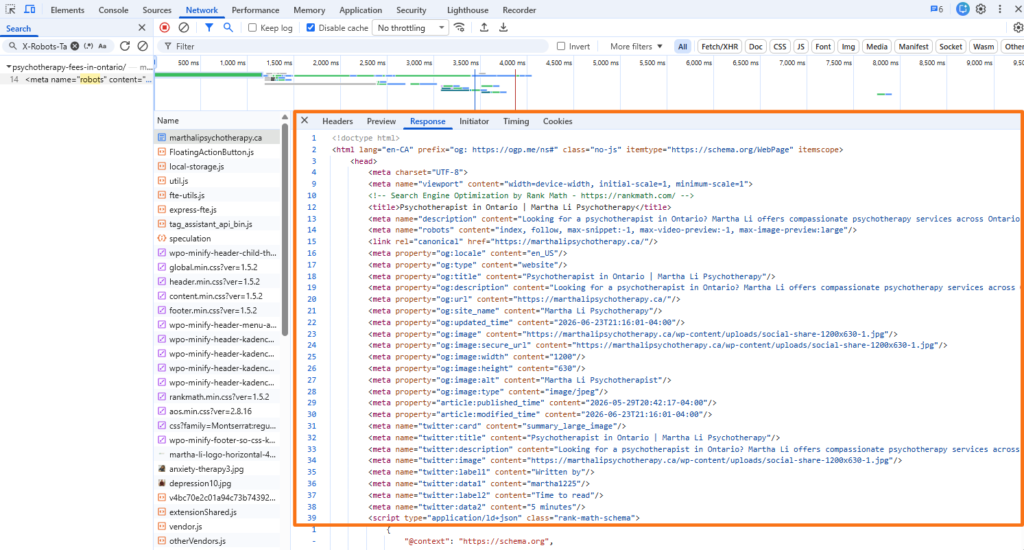The height and width of the screenshot is (550, 1024).
Task: Open the Timing tab
Action: click(x=516, y=121)
